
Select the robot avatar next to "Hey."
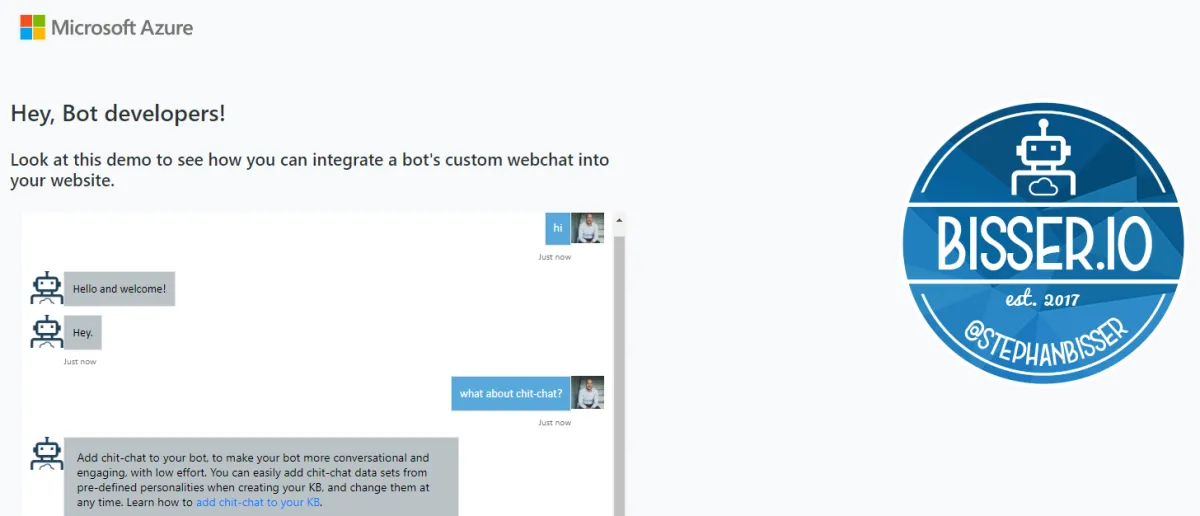(46, 332)
